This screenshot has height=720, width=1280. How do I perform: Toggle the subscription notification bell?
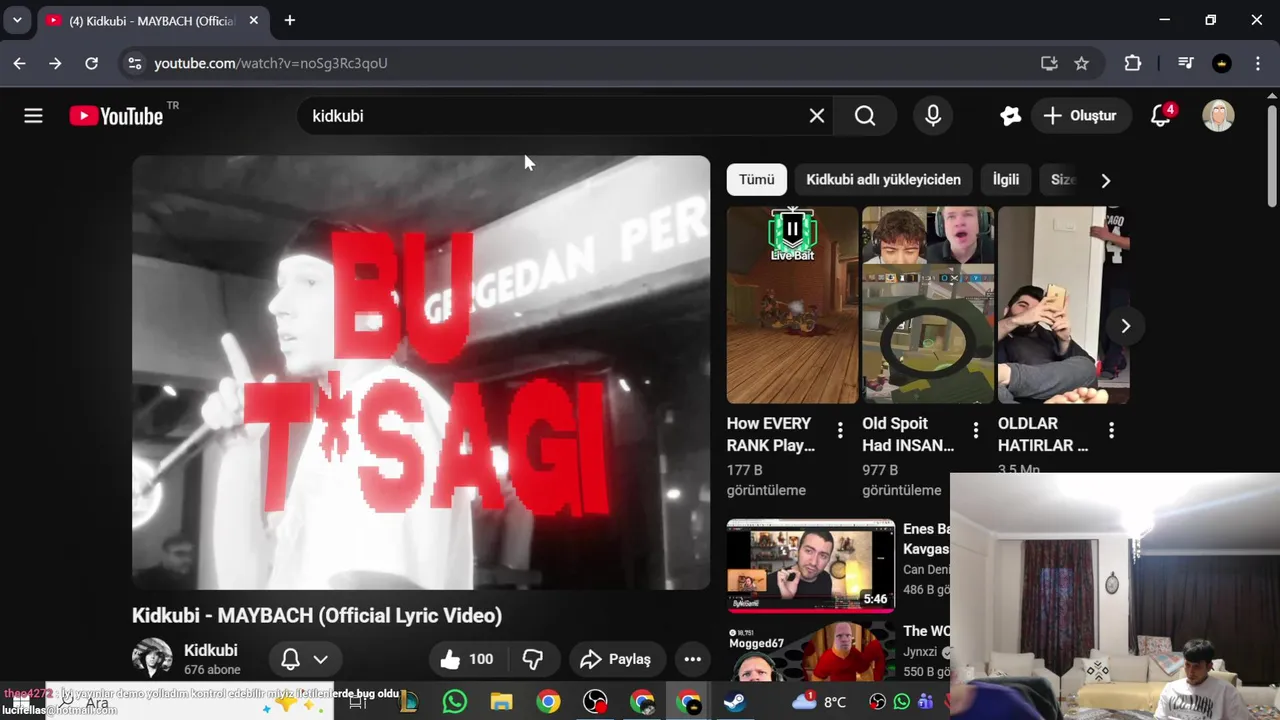pyautogui.click(x=290, y=659)
